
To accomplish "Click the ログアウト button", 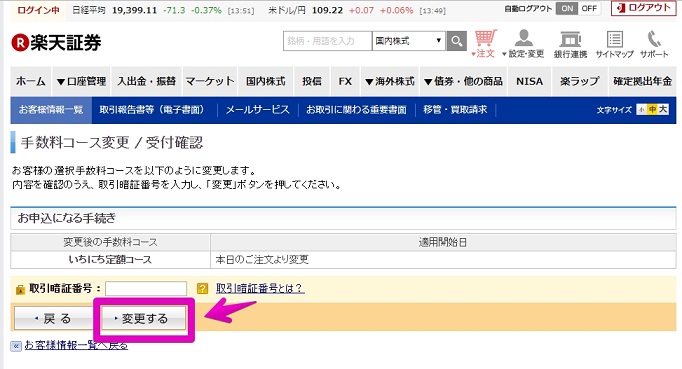I will pos(643,8).
